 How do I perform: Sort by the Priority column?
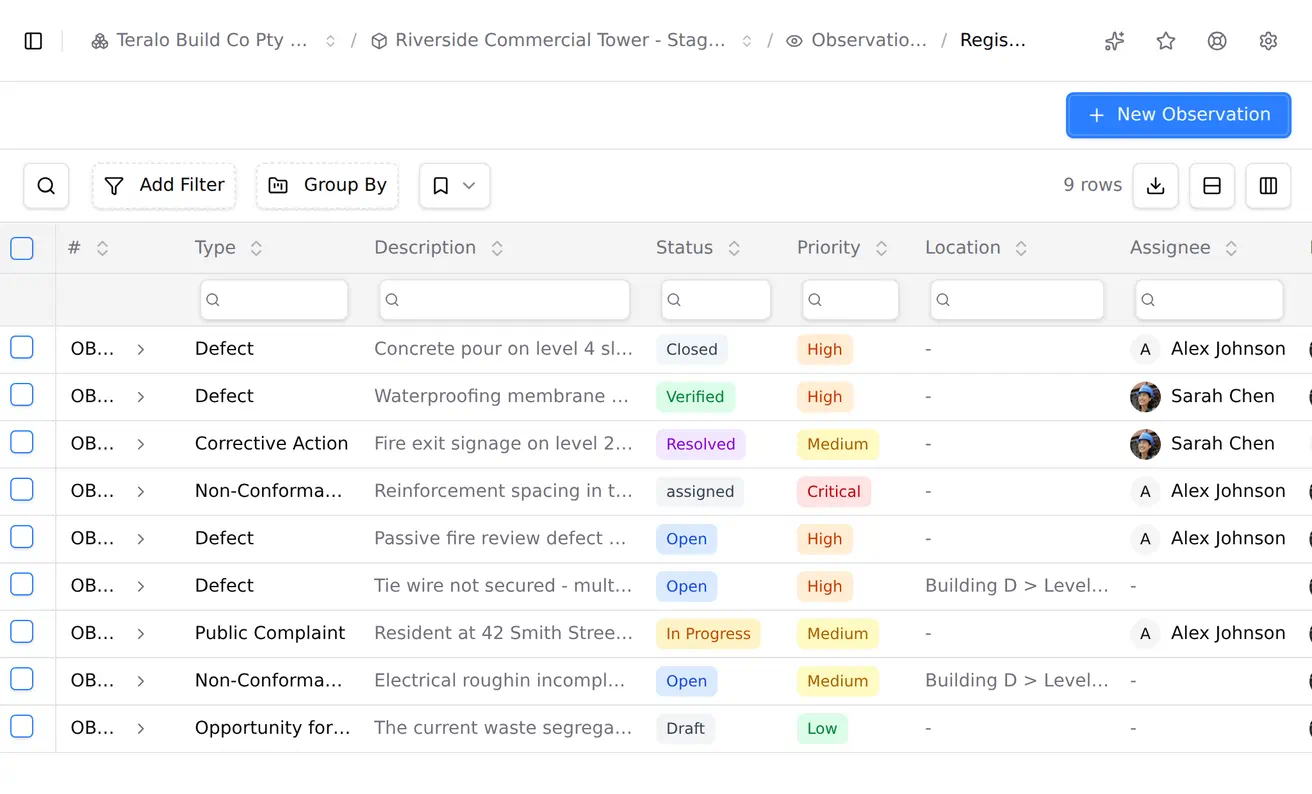[x=881, y=248]
